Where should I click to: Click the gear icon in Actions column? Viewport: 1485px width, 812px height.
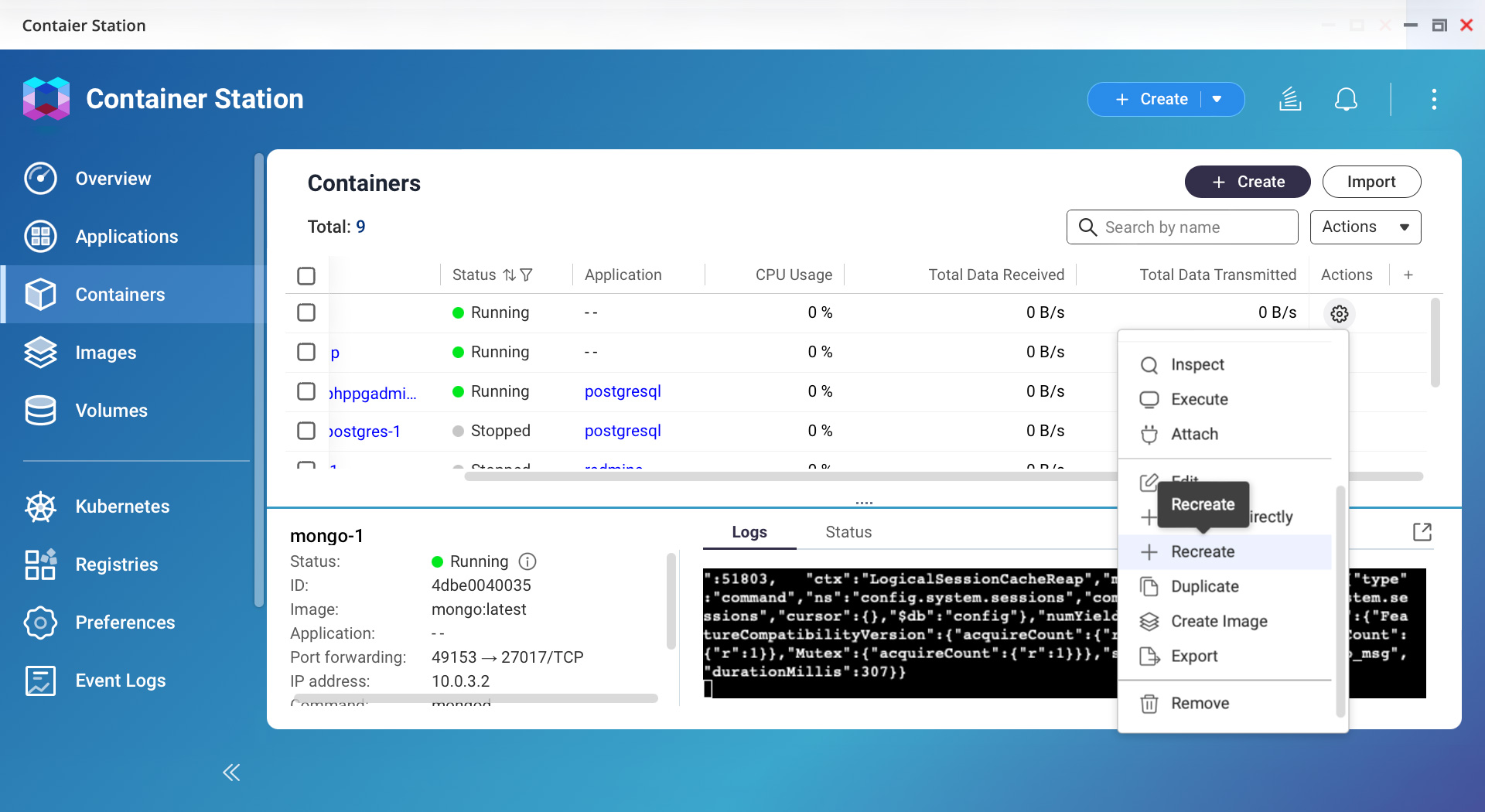(1340, 314)
